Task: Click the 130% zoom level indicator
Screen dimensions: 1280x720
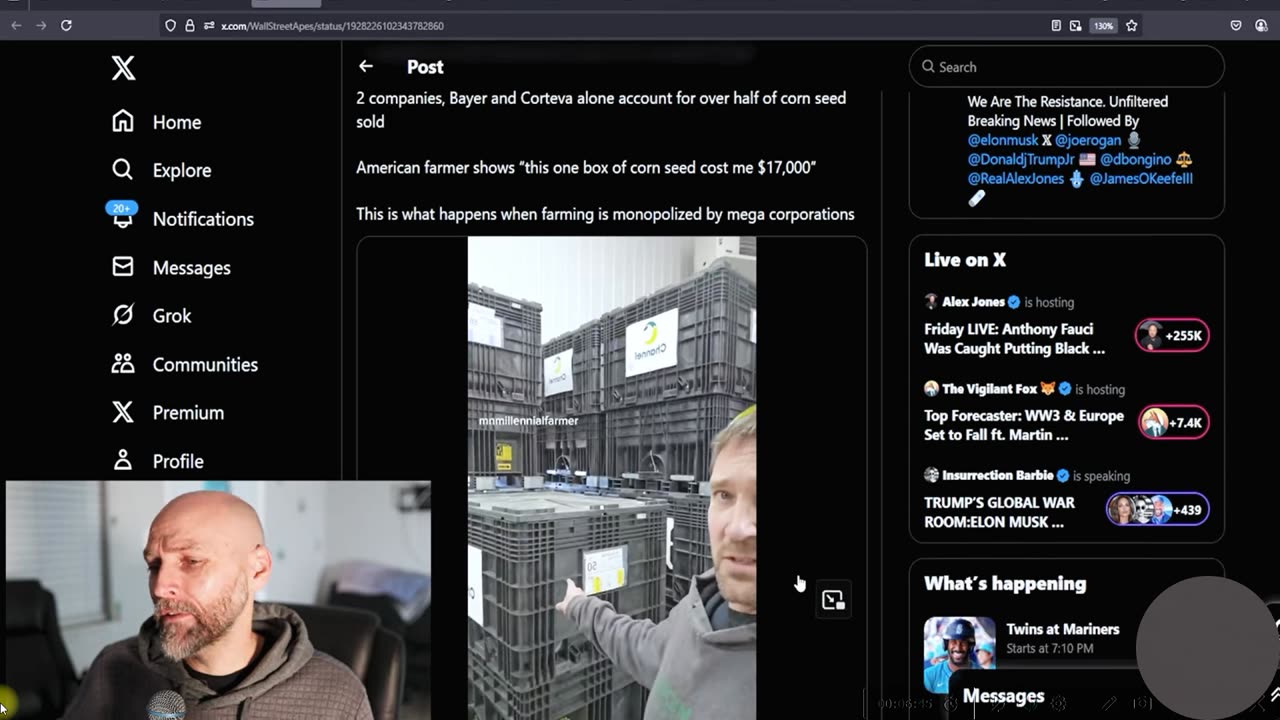Action: (1103, 25)
